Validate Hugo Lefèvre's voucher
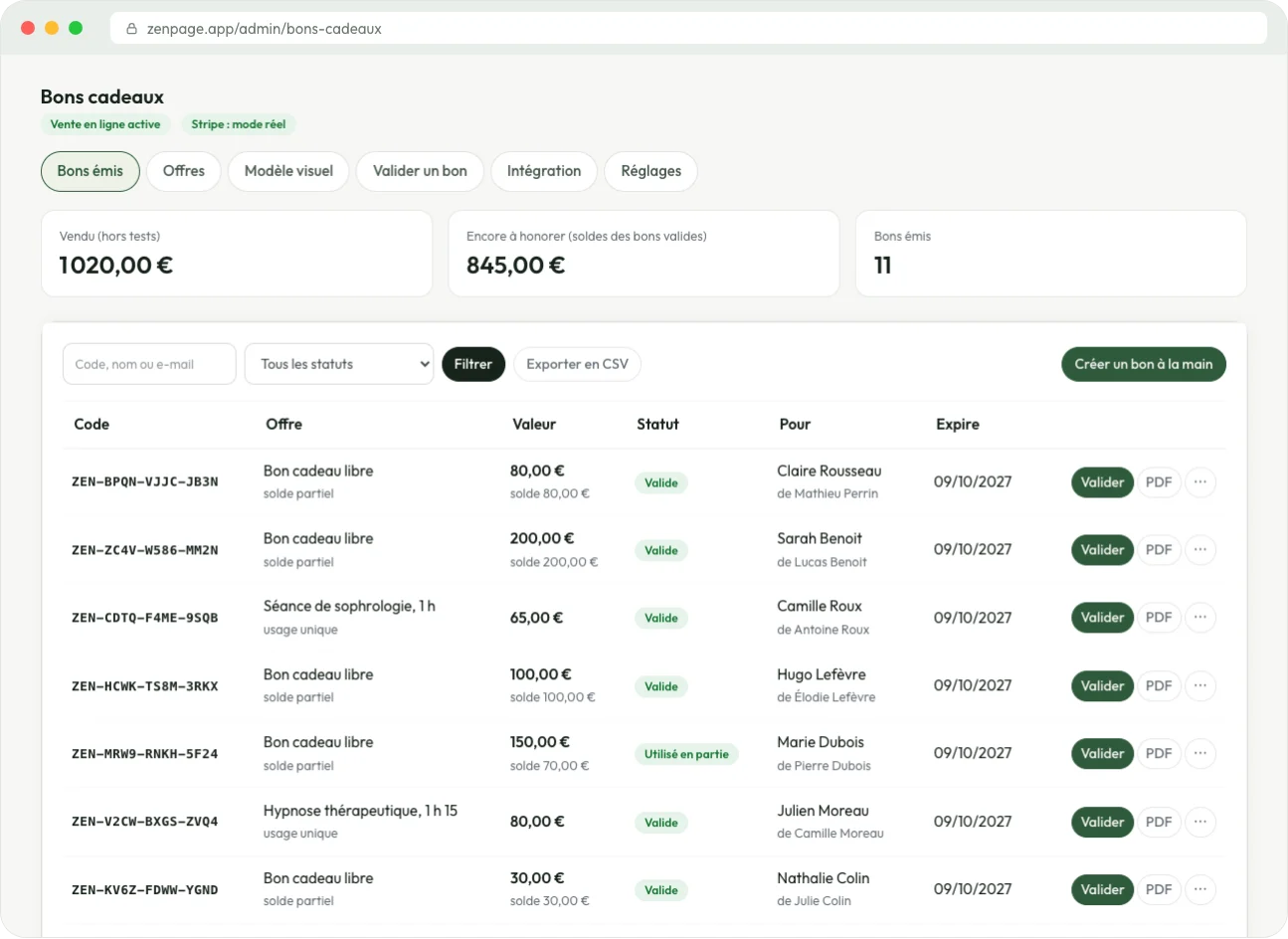 [x=1102, y=686]
